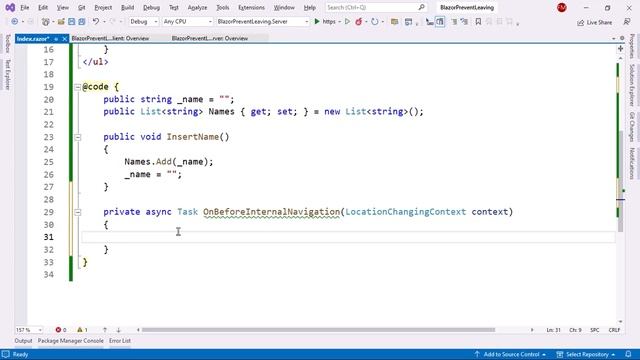Screen dimensions: 640x360
Task: Open the BlazorPreventLeaving.Server startup project dropdown
Action: click(x=262, y=22)
